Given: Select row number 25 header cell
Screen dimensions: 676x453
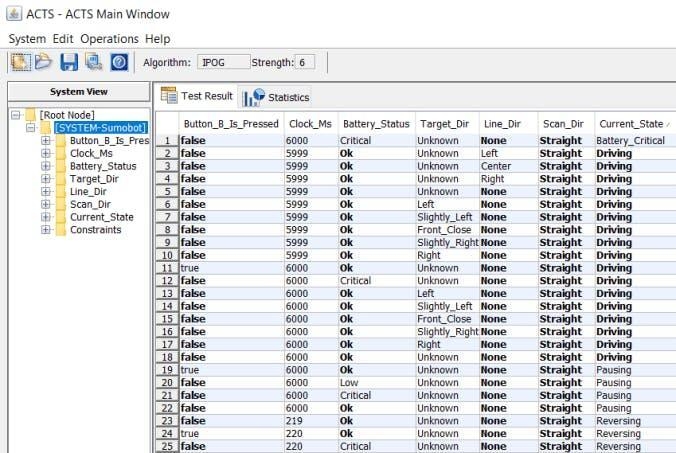Looking at the screenshot, I should [167, 446].
